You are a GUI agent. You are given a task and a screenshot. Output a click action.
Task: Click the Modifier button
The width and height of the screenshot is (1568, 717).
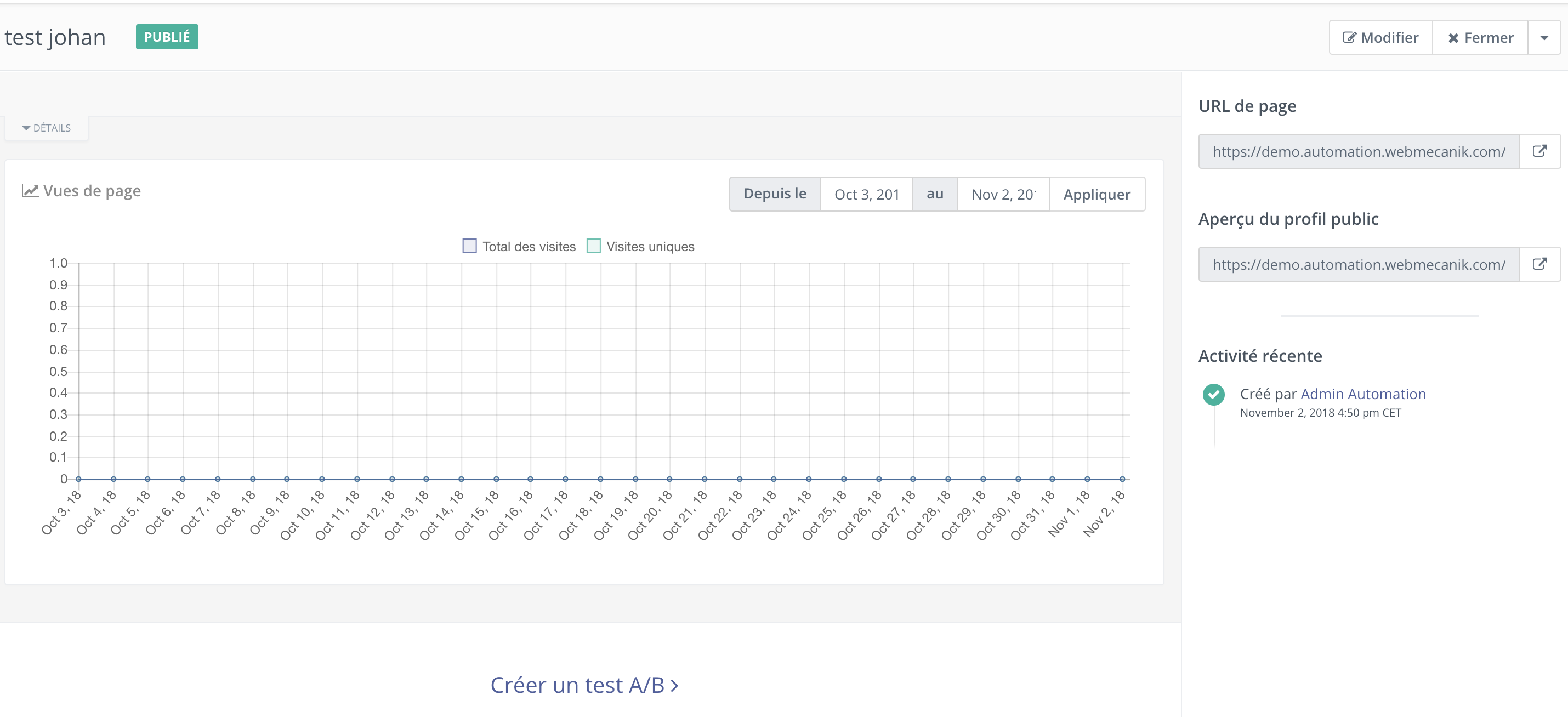coord(1379,37)
